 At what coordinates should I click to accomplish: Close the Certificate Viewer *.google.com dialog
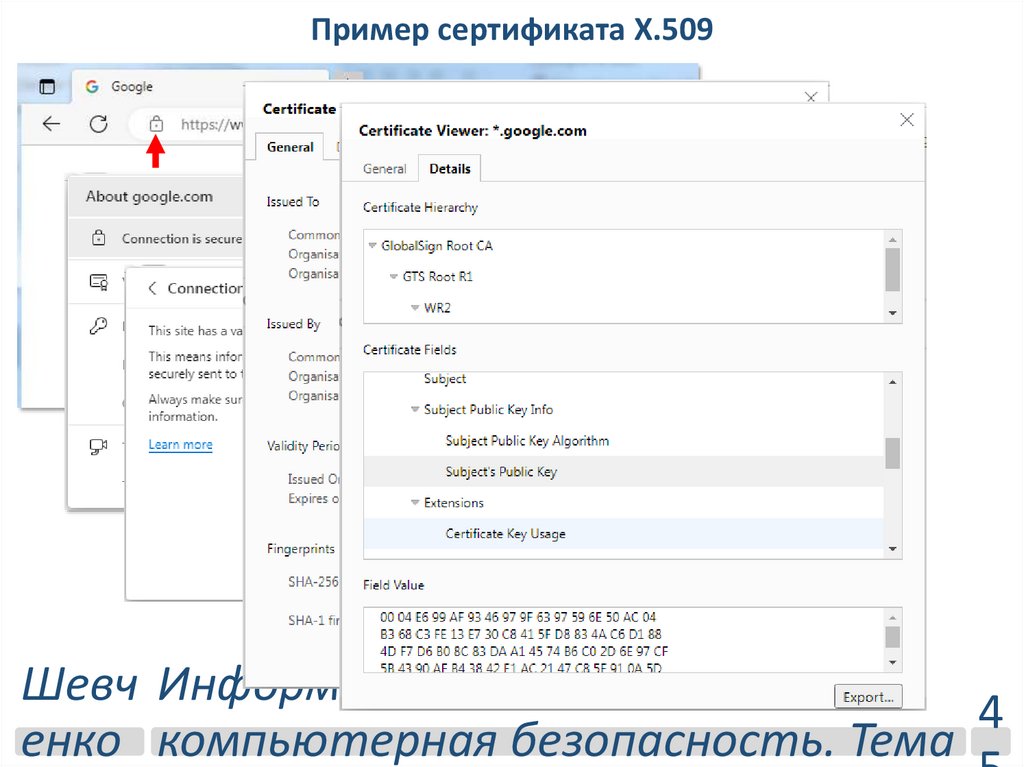pos(906,120)
